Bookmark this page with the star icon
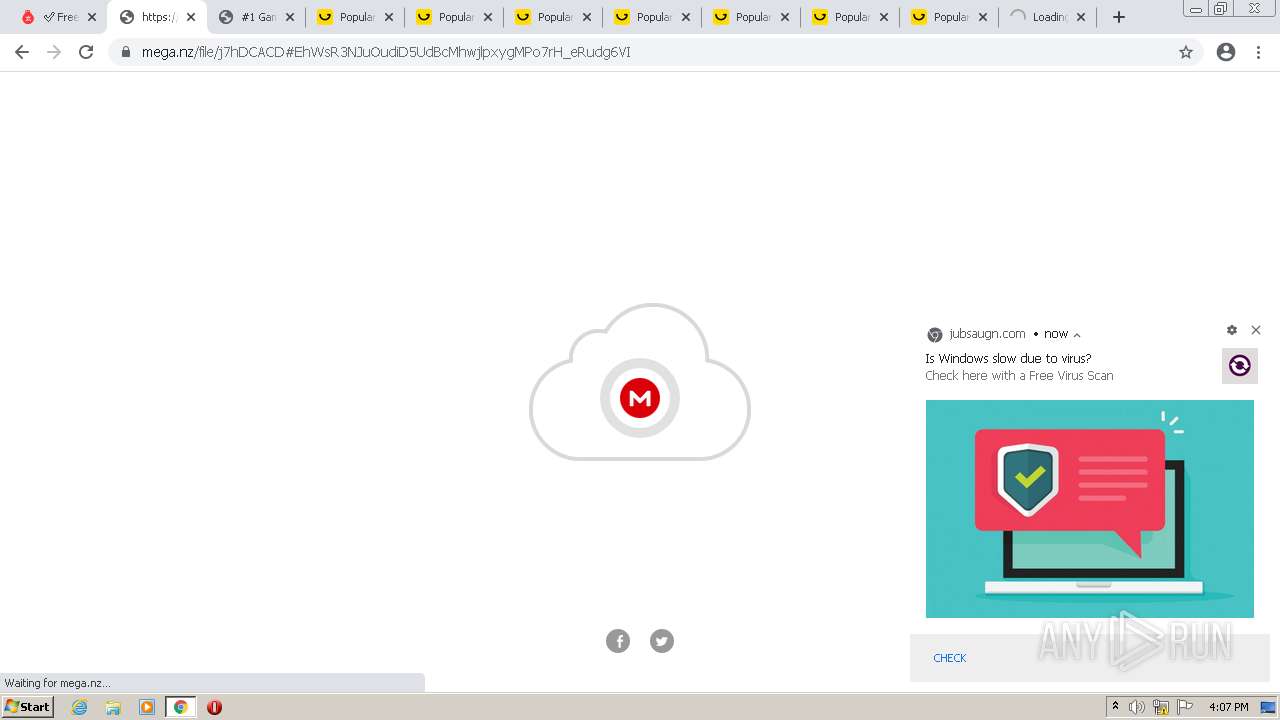Image resolution: width=1280 pixels, height=720 pixels. pos(1186,52)
